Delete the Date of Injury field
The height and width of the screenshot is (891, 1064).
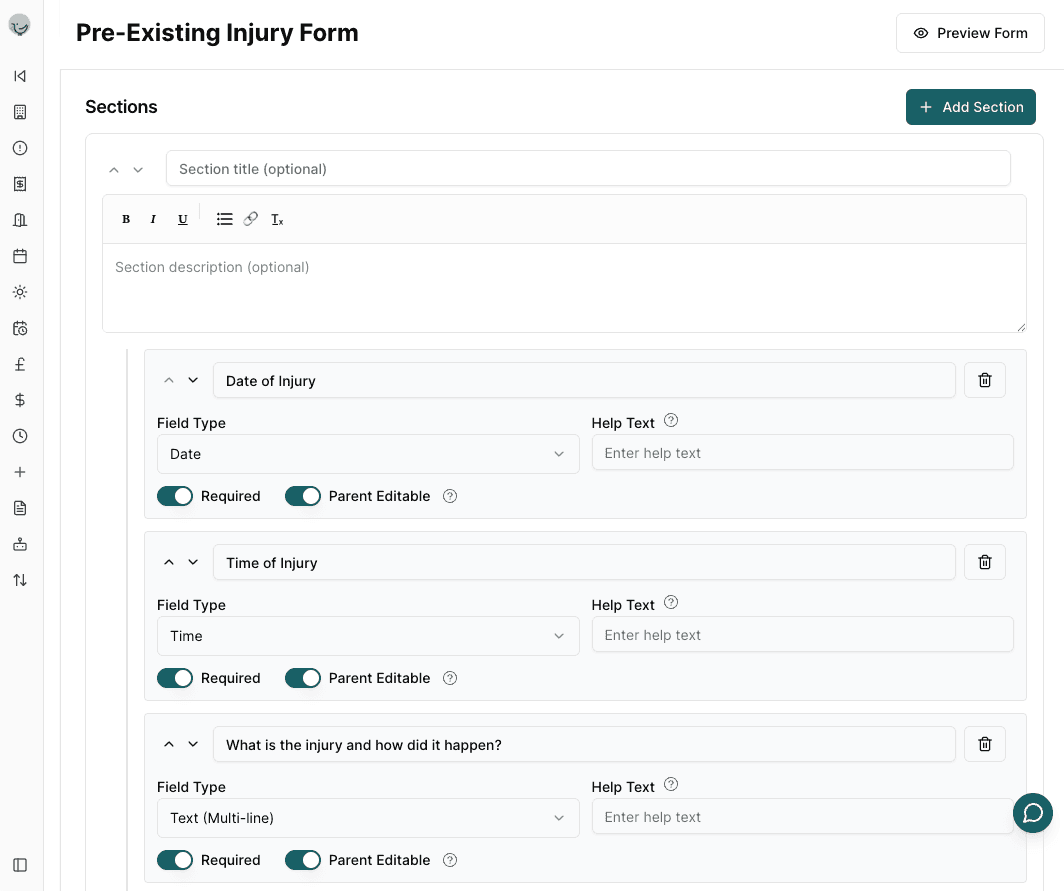pos(984,380)
